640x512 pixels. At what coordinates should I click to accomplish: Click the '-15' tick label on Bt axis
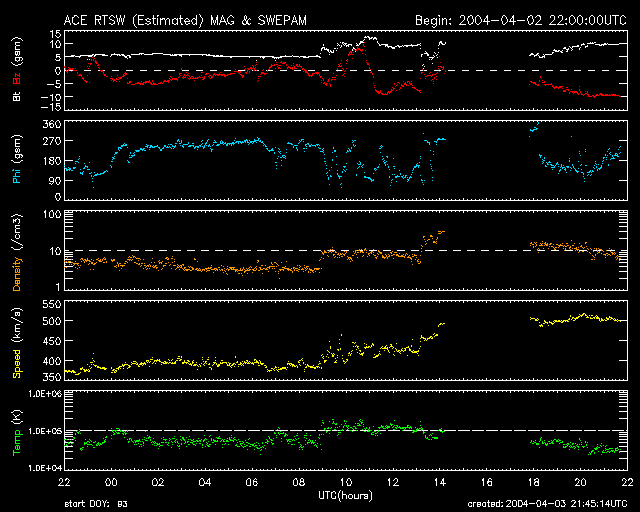pyautogui.click(x=51, y=107)
